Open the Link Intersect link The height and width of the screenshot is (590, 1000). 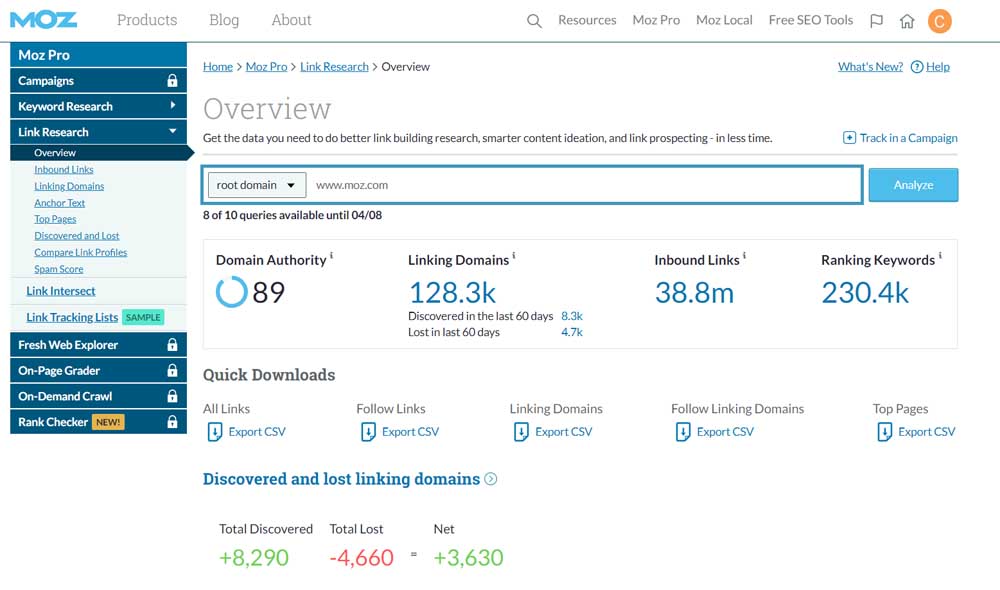pos(61,291)
